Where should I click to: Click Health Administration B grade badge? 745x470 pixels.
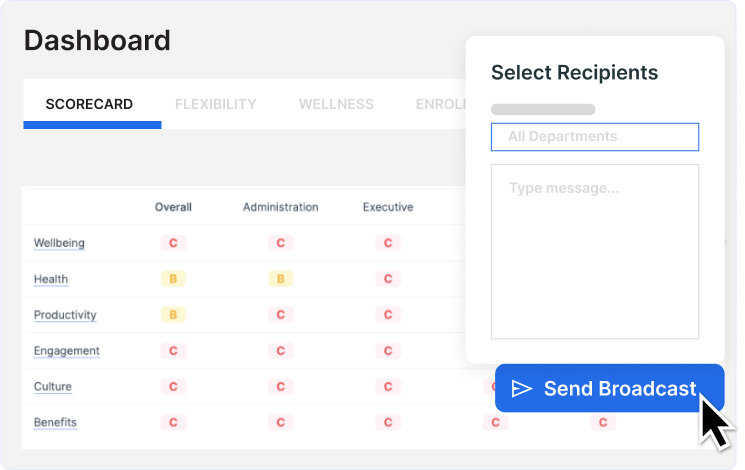coord(280,279)
